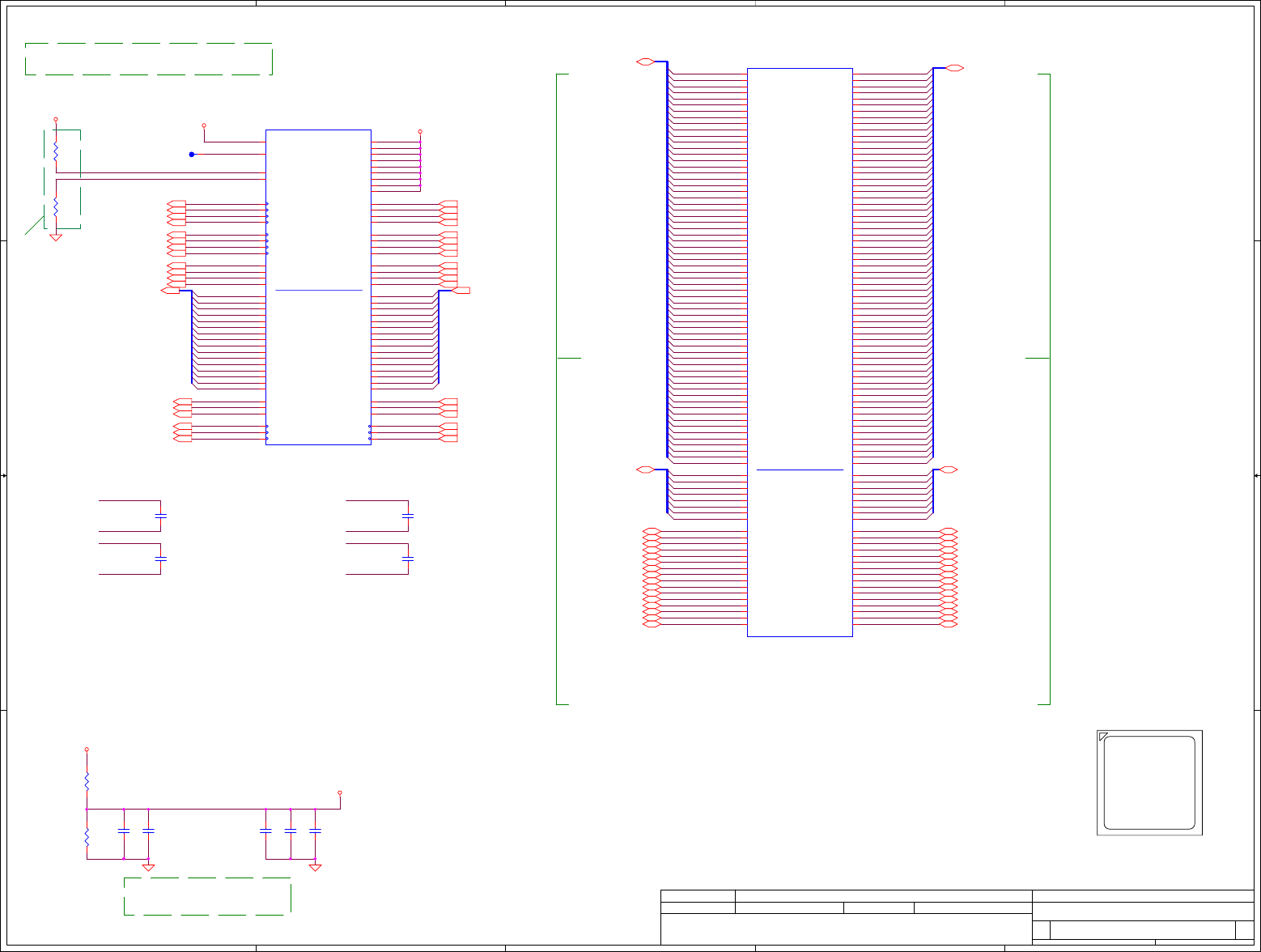Click the pin-1 corner marker of package outline
1261x952 pixels.
(x=1102, y=736)
